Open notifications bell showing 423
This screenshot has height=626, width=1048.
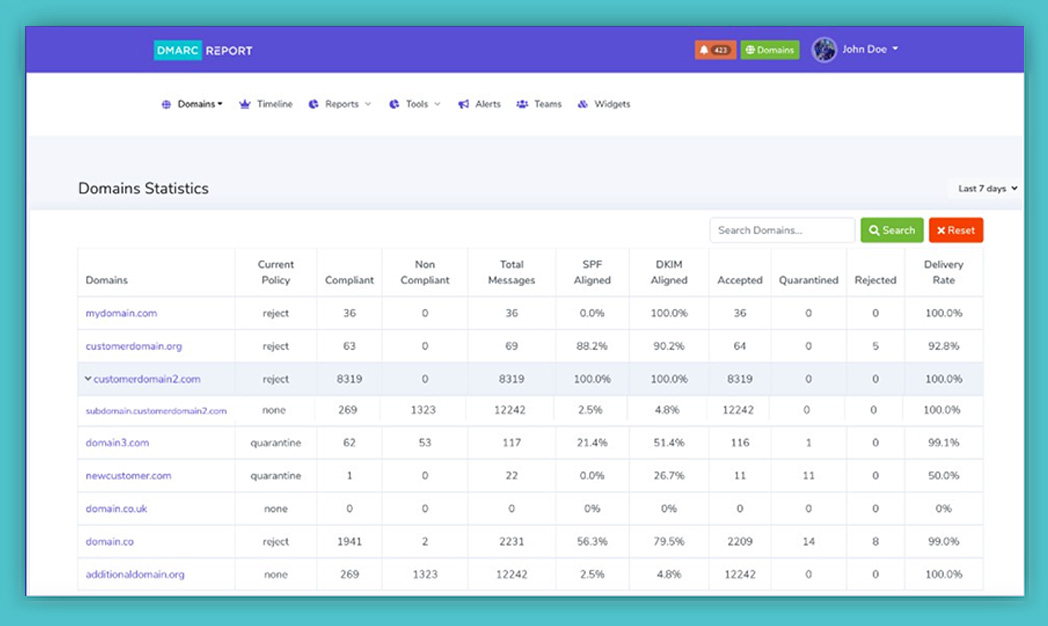[x=715, y=50]
